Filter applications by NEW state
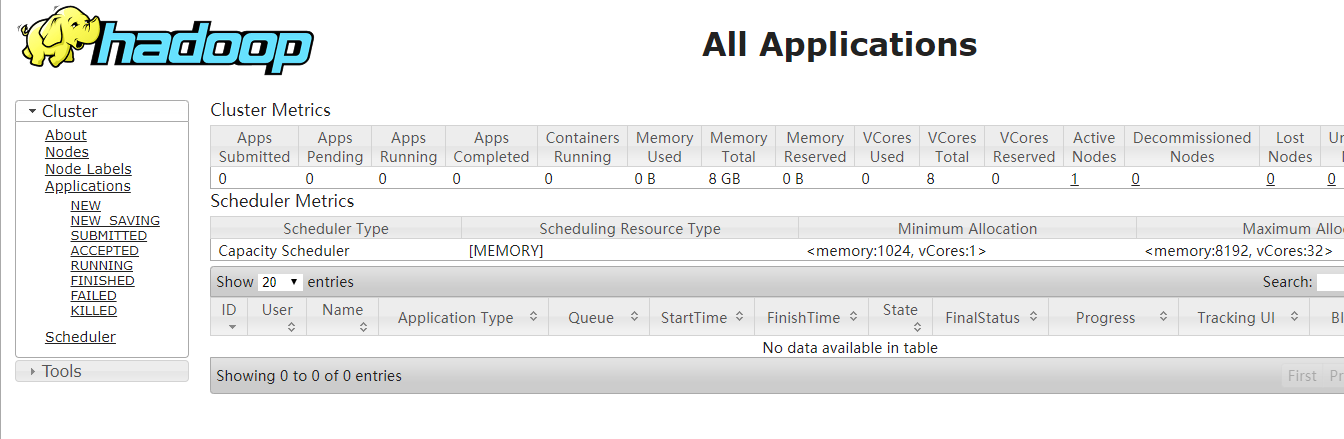The width and height of the screenshot is (1344, 439). click(86, 206)
